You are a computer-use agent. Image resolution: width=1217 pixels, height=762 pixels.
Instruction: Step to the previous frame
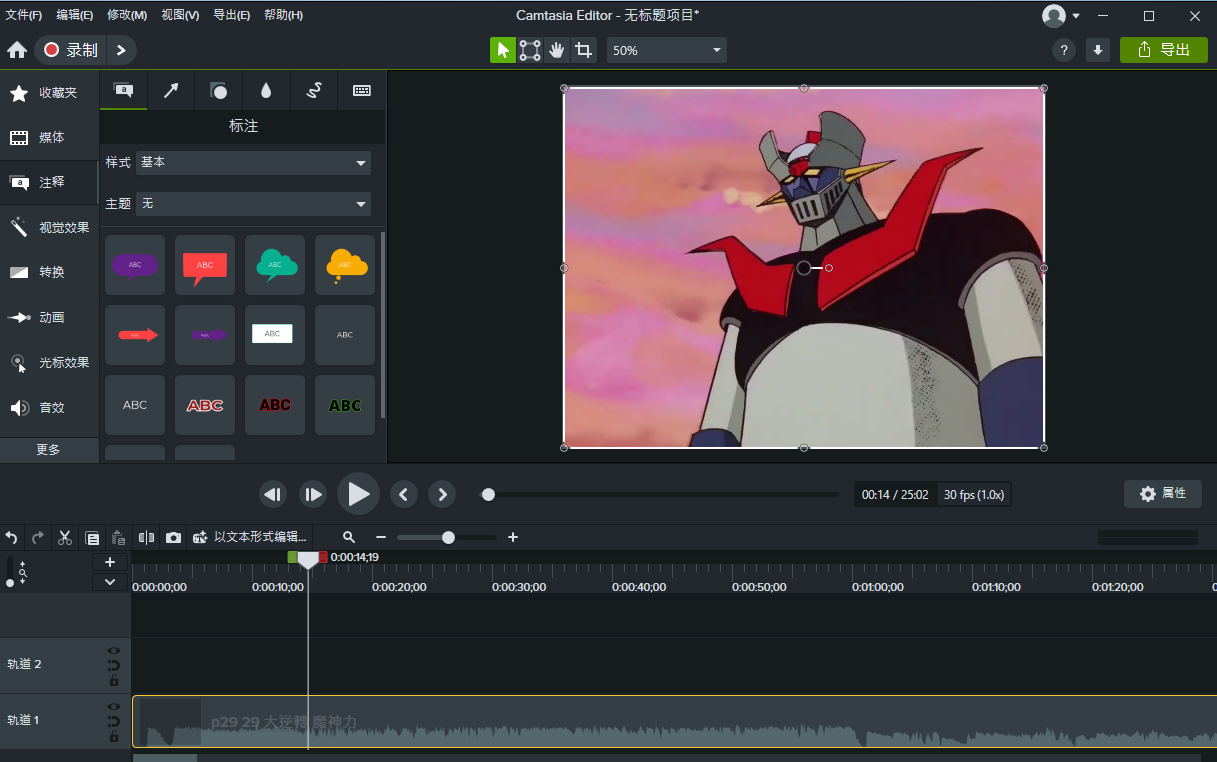[x=273, y=494]
